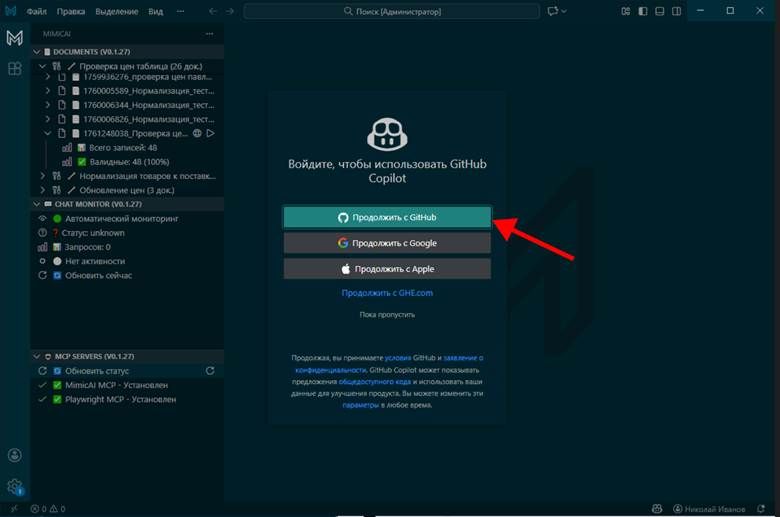The width and height of the screenshot is (780, 517).
Task: Select the Валидные: 48 (100%) row
Action: tap(127, 162)
